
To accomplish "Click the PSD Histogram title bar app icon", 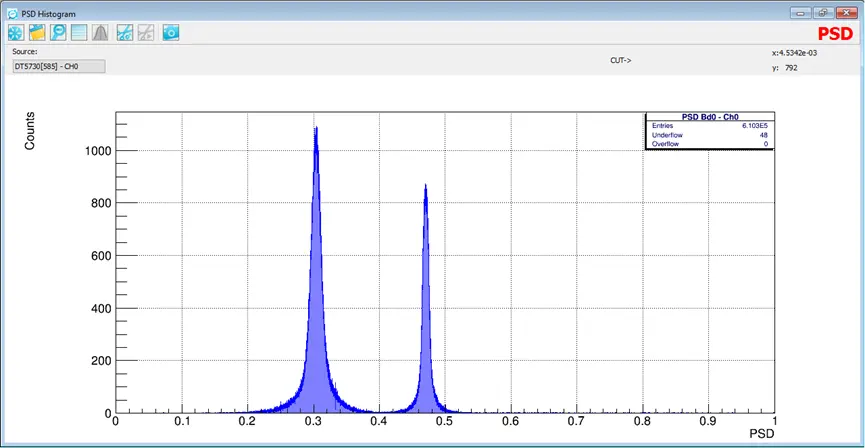I will tap(12, 14).
